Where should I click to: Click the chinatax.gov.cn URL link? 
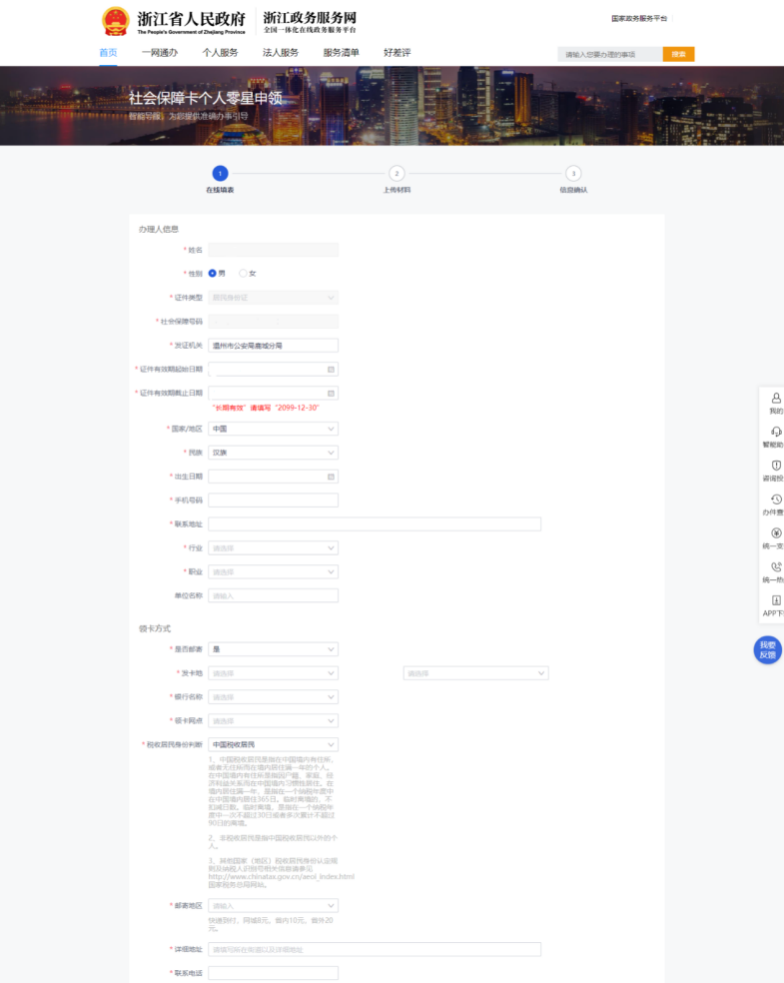pyautogui.click(x=281, y=876)
